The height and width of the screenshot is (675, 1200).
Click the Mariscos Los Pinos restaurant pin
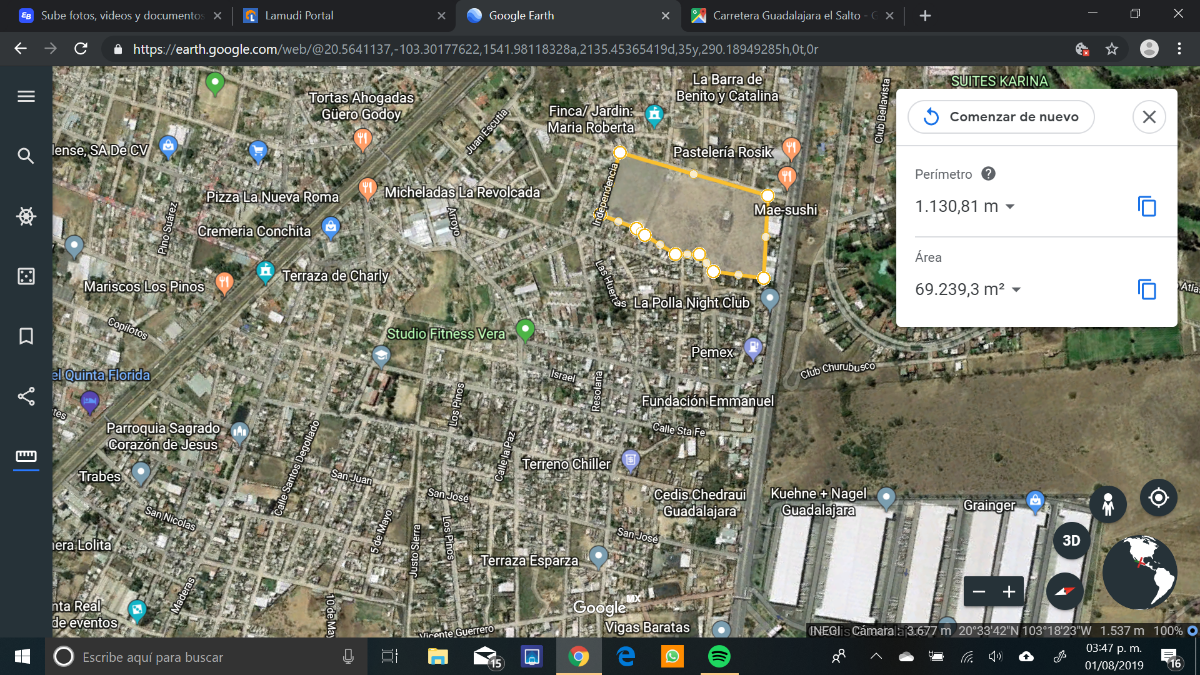(x=224, y=283)
